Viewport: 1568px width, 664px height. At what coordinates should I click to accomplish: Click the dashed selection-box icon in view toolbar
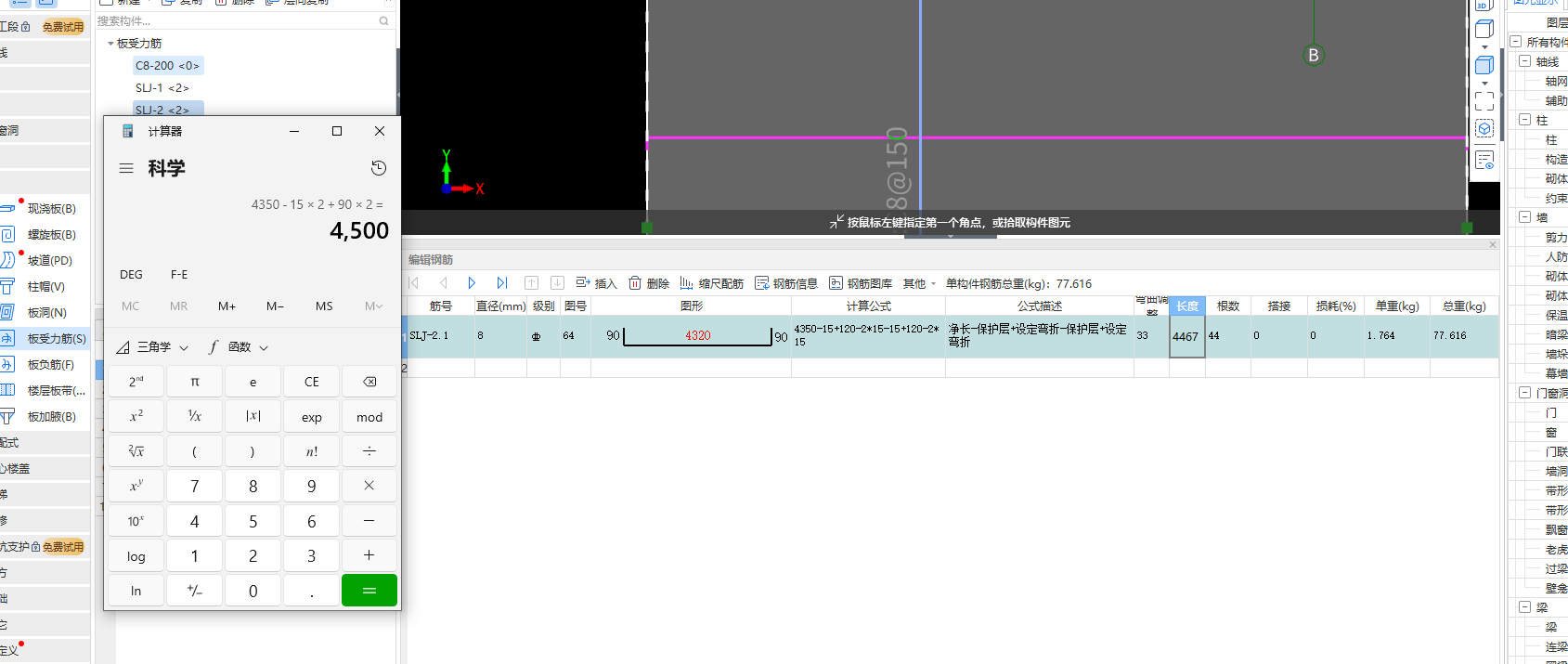click(x=1484, y=101)
